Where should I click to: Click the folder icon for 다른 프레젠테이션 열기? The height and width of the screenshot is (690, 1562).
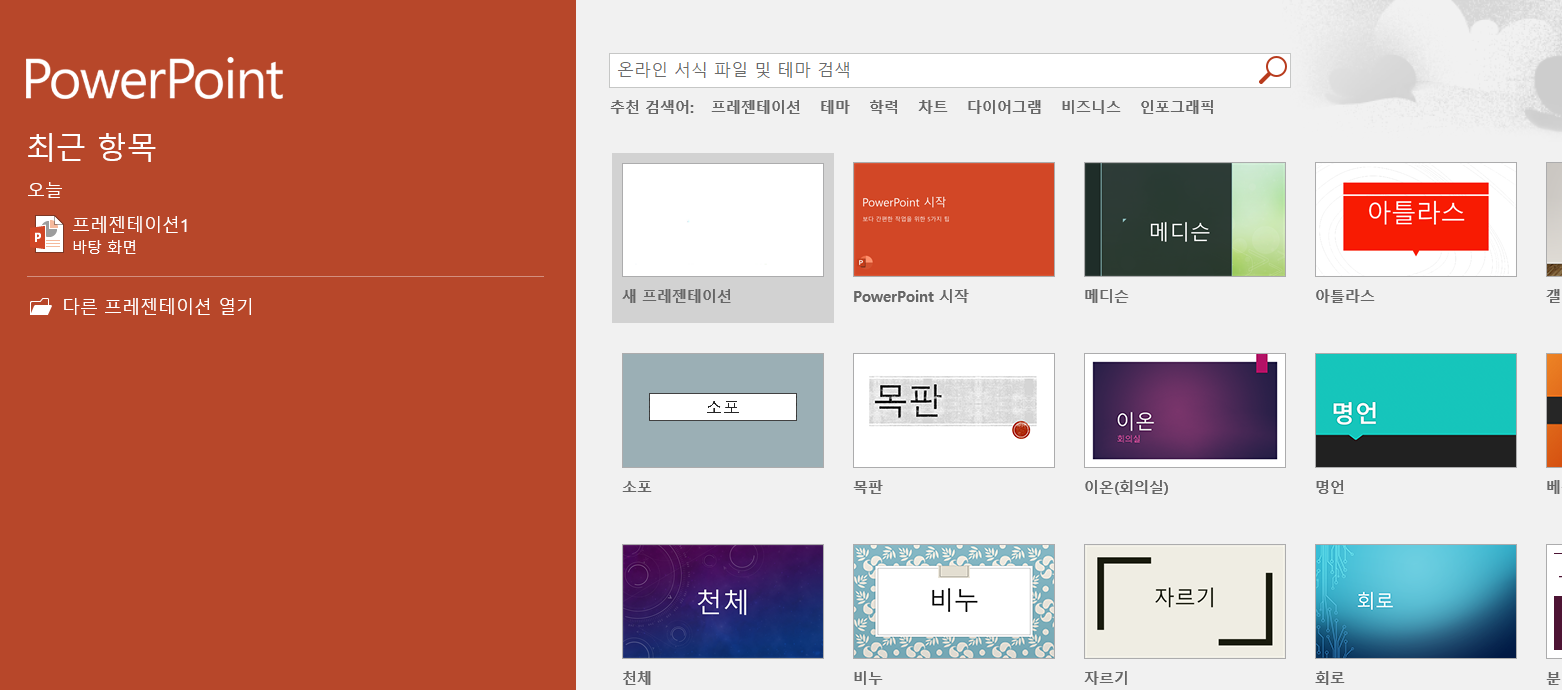(40, 306)
